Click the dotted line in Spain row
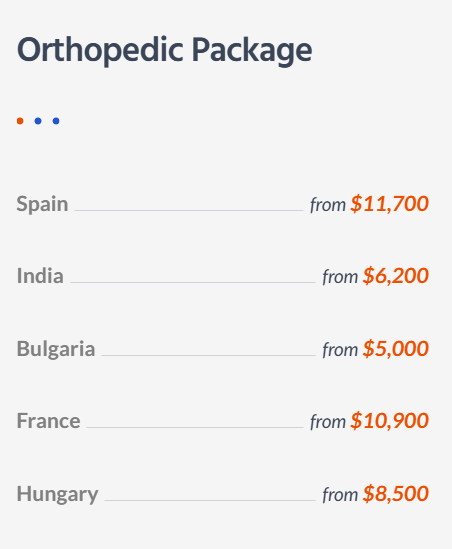This screenshot has height=549, width=452. 189,210
